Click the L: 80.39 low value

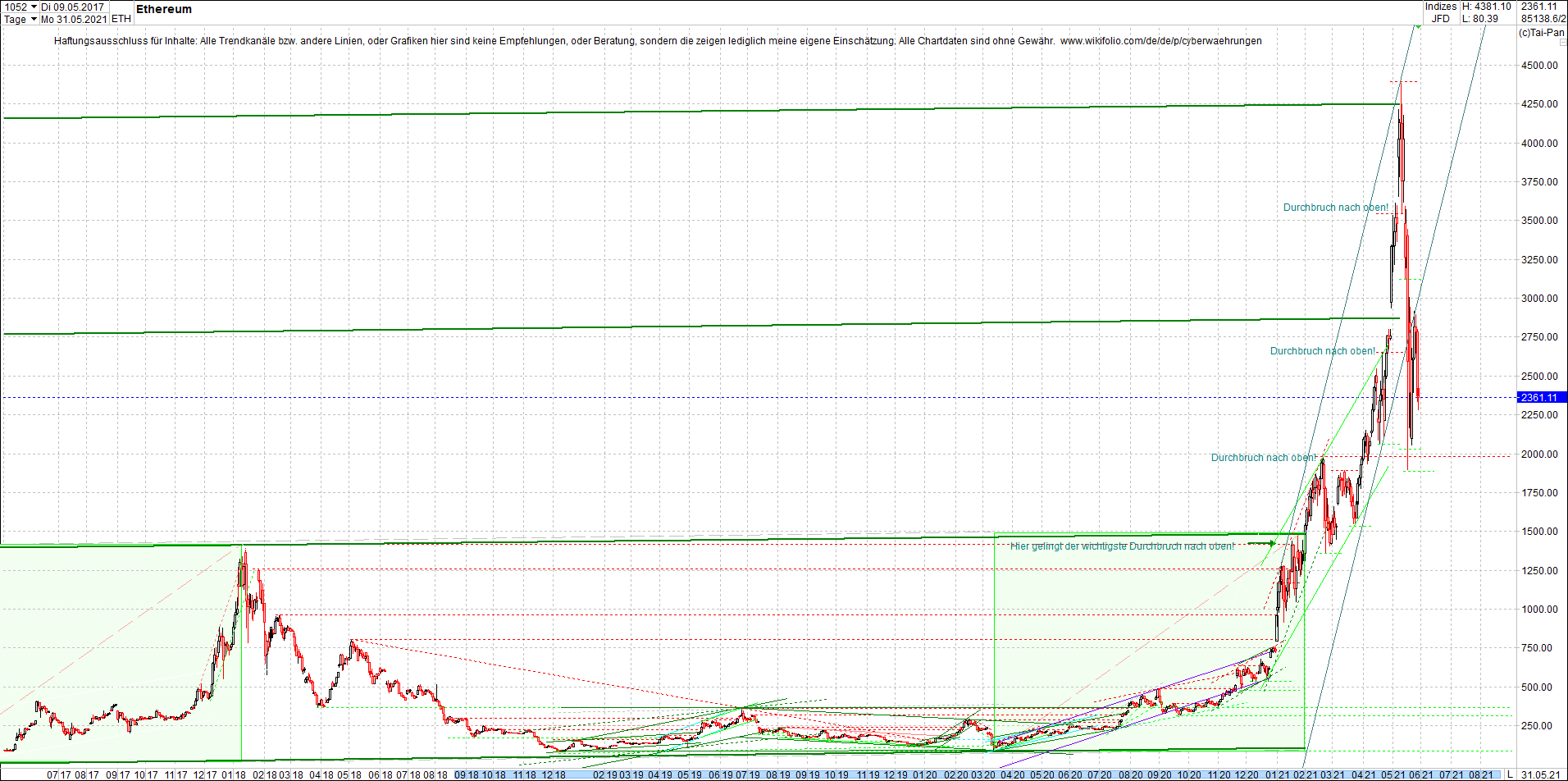coord(1480,19)
